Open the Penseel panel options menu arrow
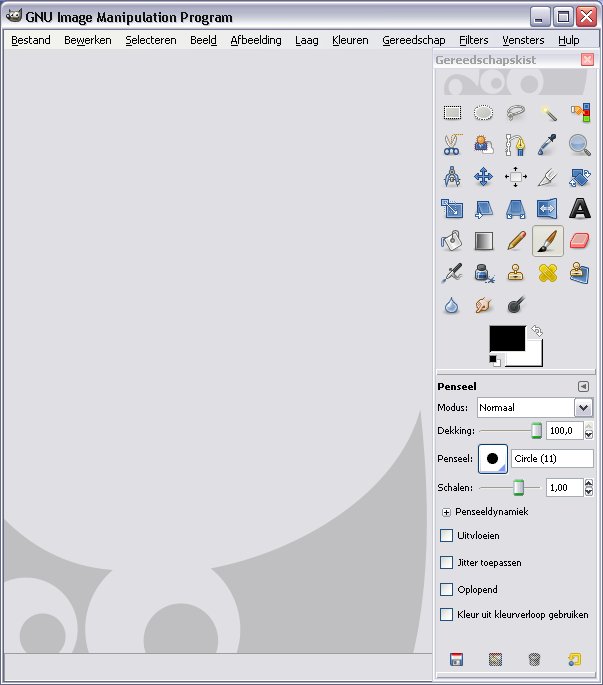Viewport: 603px width, 685px height. pyautogui.click(x=583, y=386)
